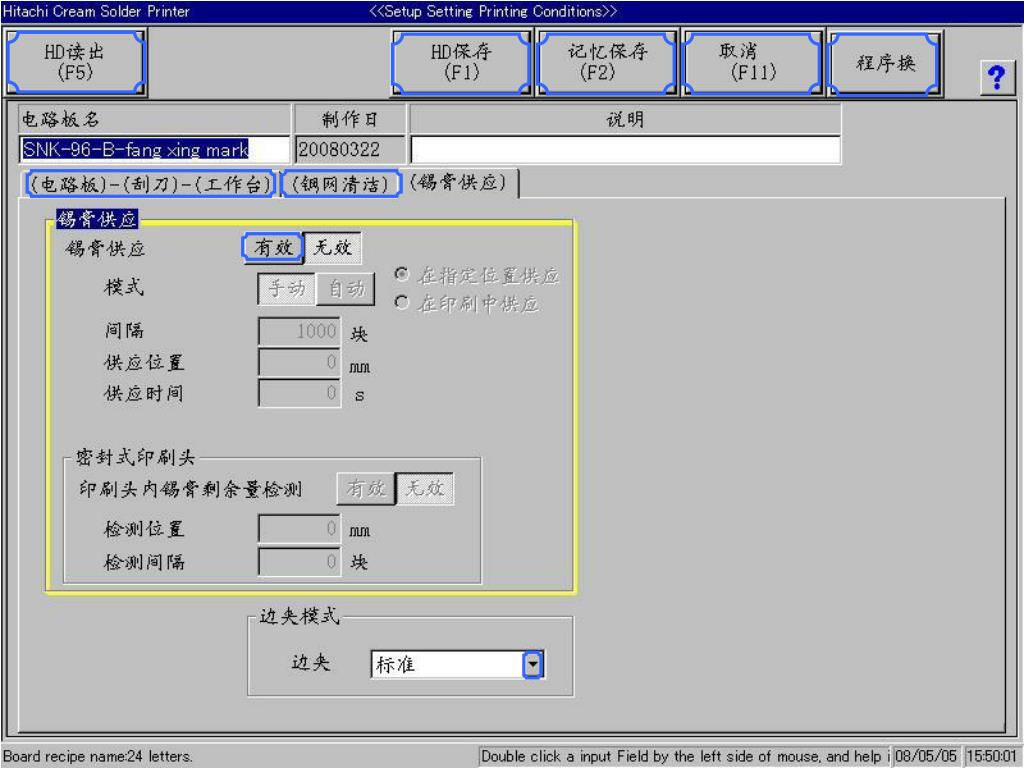This screenshot has height=768, width=1024.
Task: Click the status bar message starting "Double click a input Field"
Action: (x=684, y=756)
